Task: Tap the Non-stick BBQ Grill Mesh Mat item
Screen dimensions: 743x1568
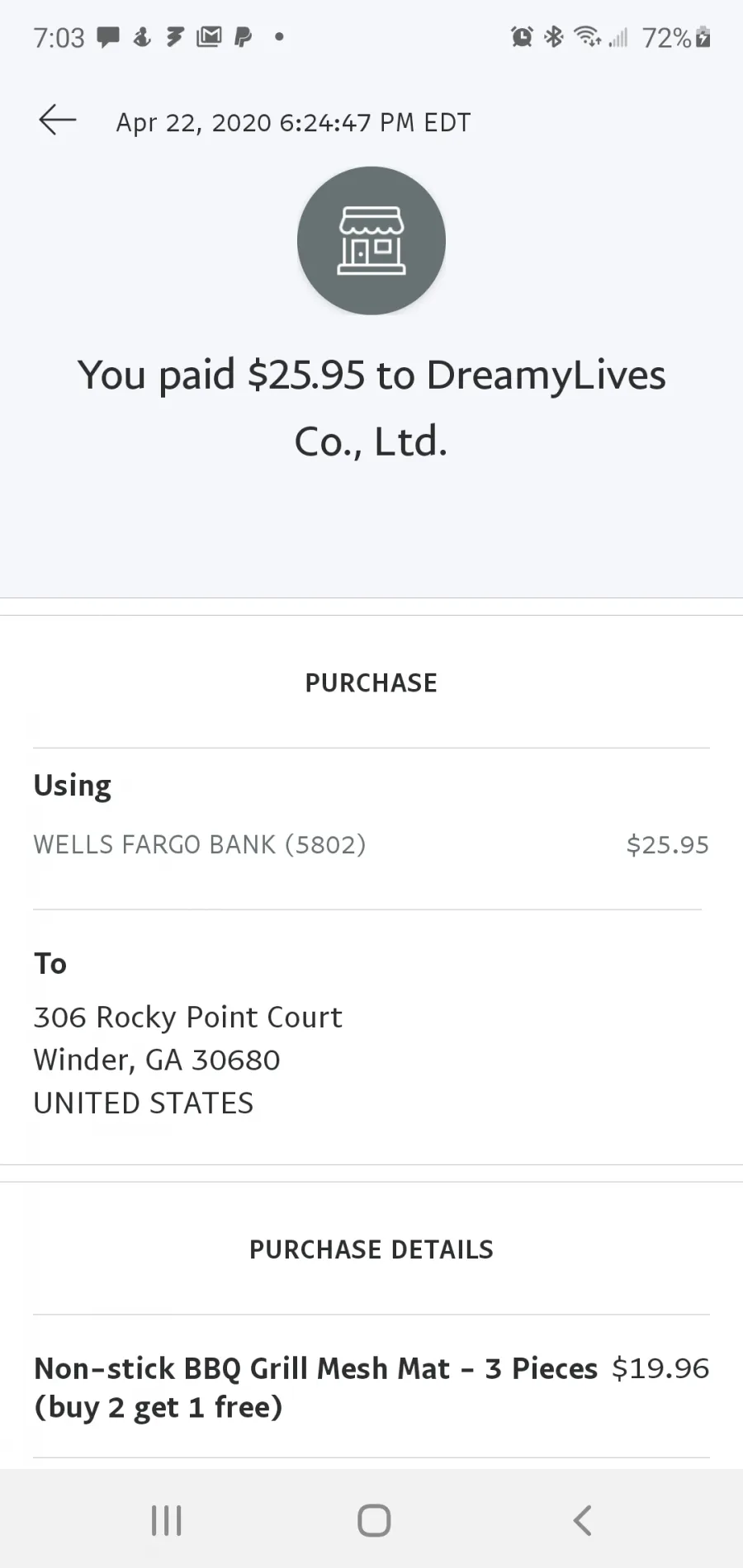Action: point(315,1387)
